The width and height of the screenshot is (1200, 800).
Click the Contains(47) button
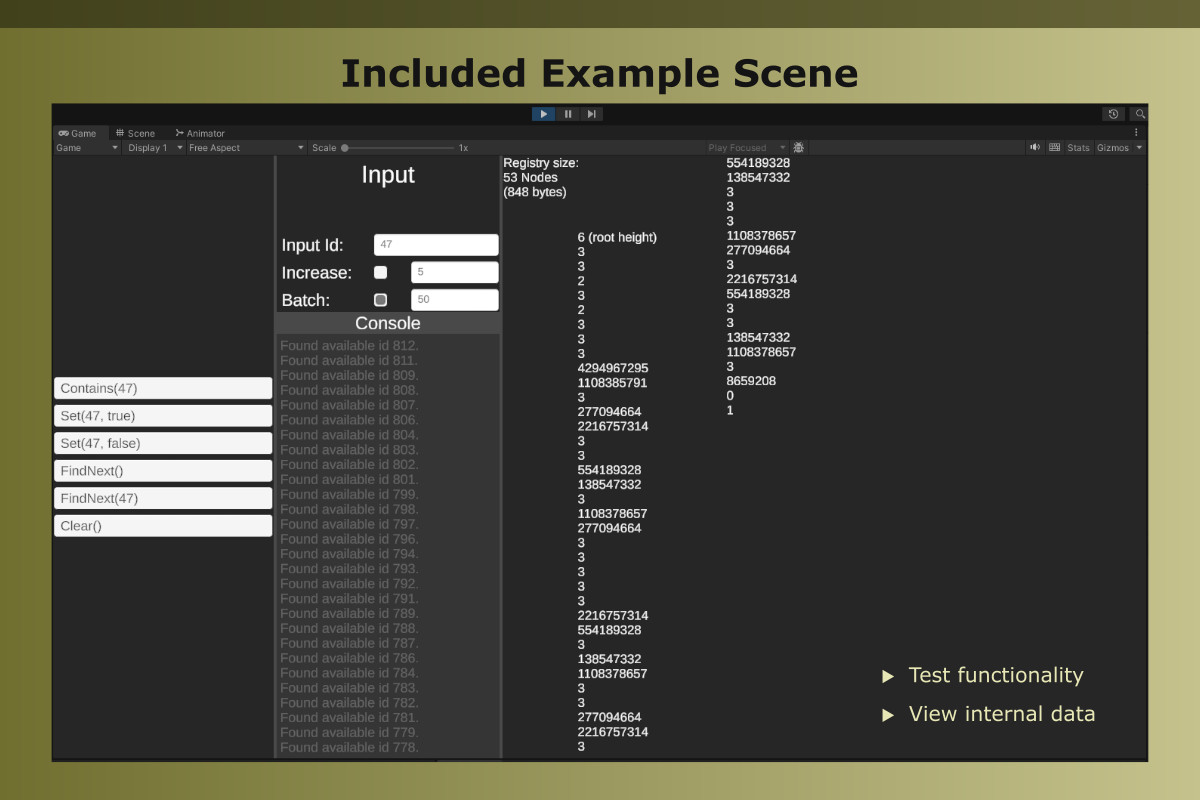[x=163, y=388]
